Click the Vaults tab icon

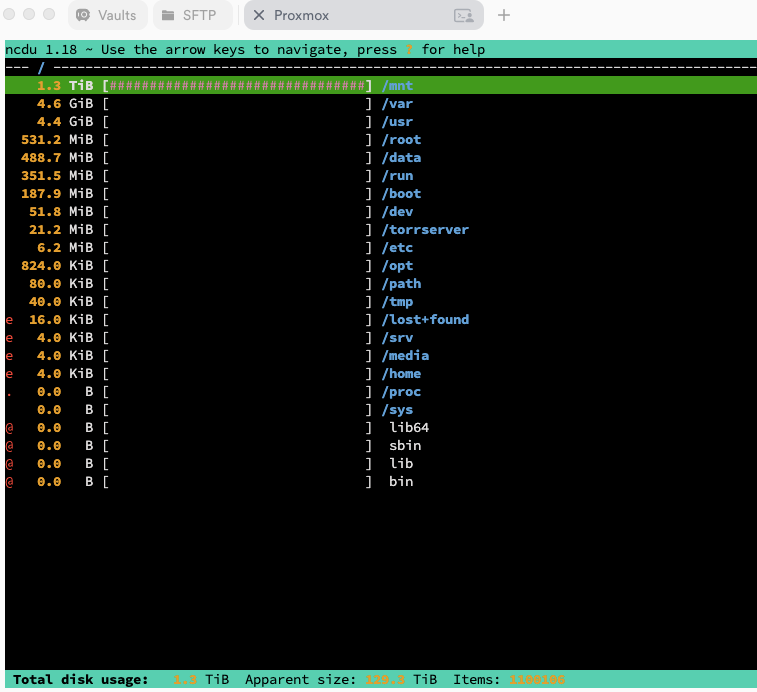(83, 15)
